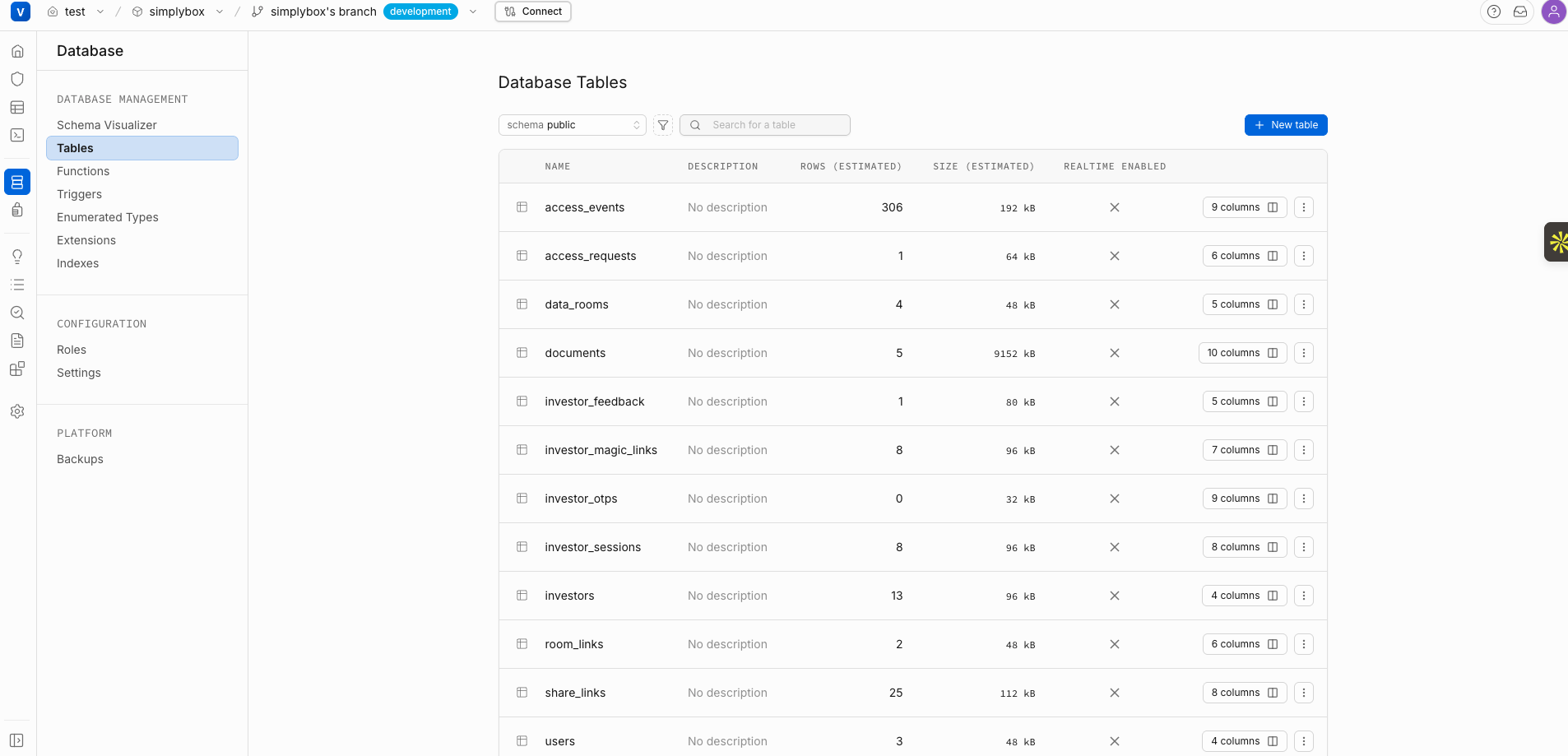
Task: Select Tables in sidebar
Action: click(x=142, y=148)
